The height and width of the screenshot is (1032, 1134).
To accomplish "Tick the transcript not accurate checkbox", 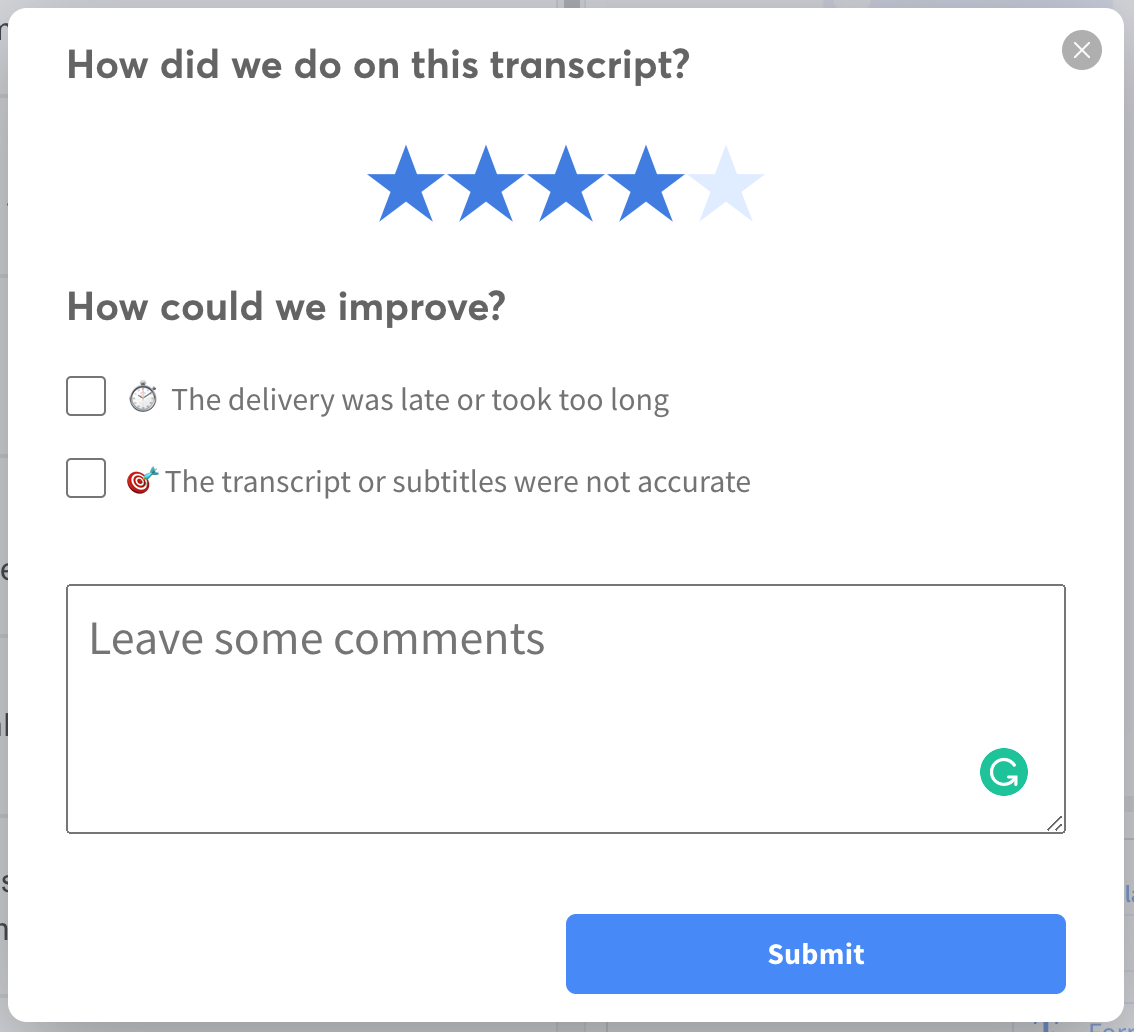I will point(86,478).
